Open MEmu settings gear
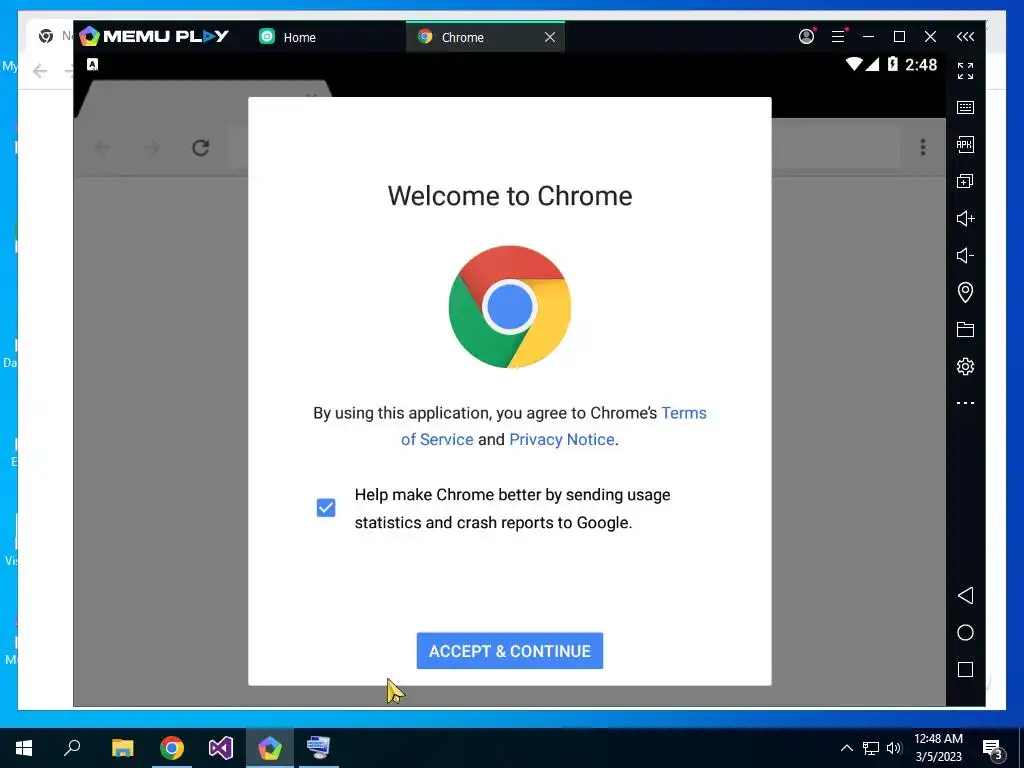Screen dimensions: 1024x768 965,366
